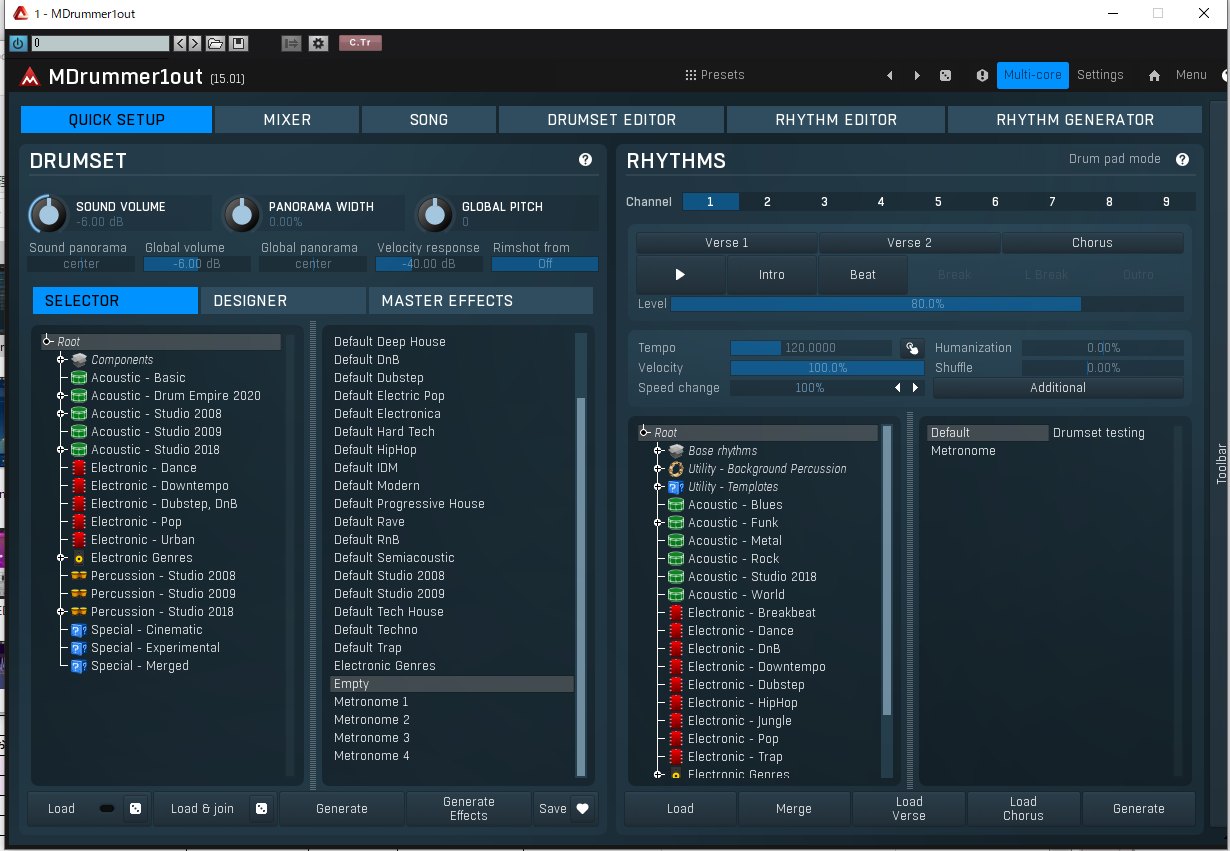Adjust the Sound Volume knob
This screenshot has width=1230, height=851.
click(x=47, y=213)
